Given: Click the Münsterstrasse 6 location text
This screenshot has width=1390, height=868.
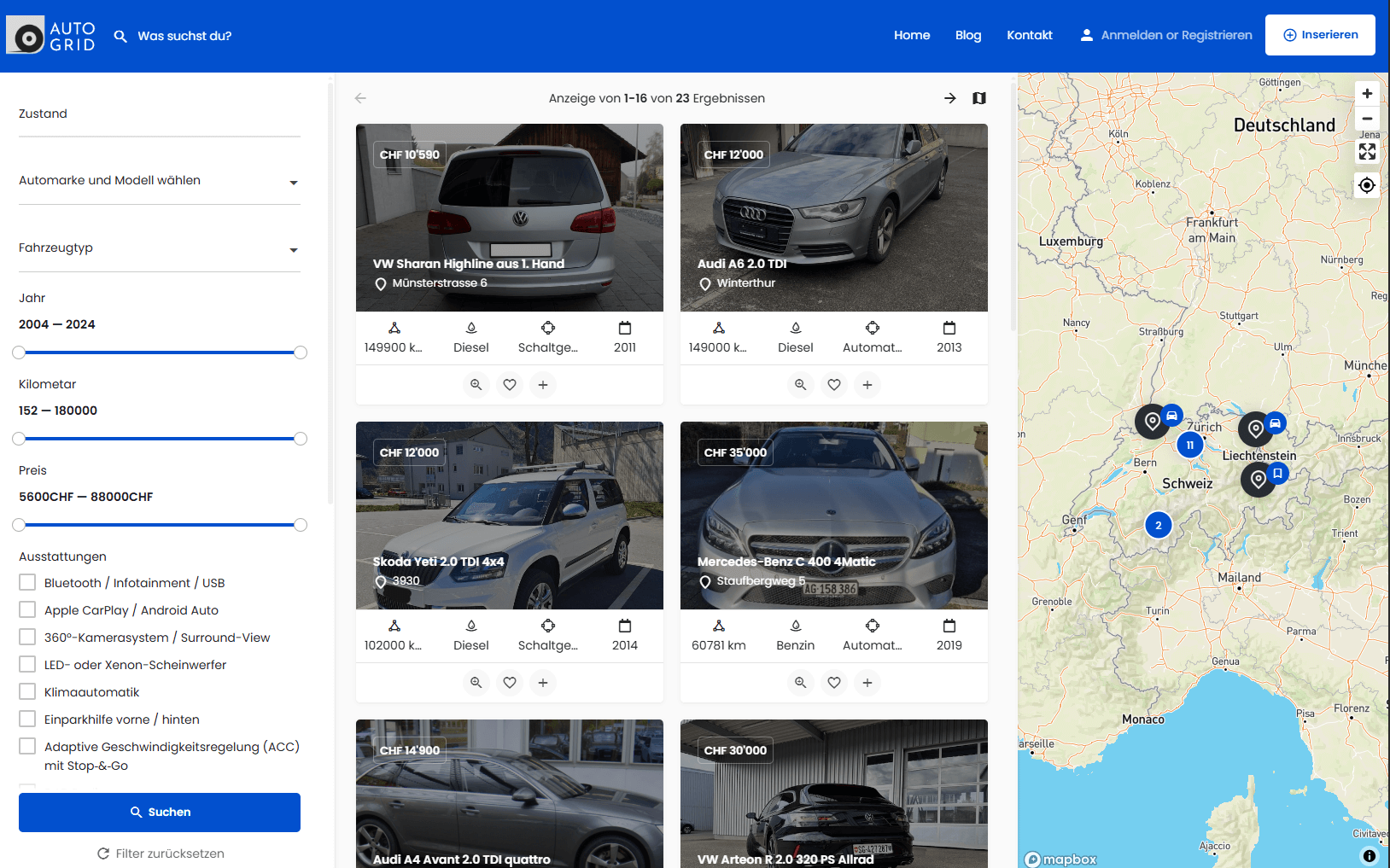Looking at the screenshot, I should [440, 283].
